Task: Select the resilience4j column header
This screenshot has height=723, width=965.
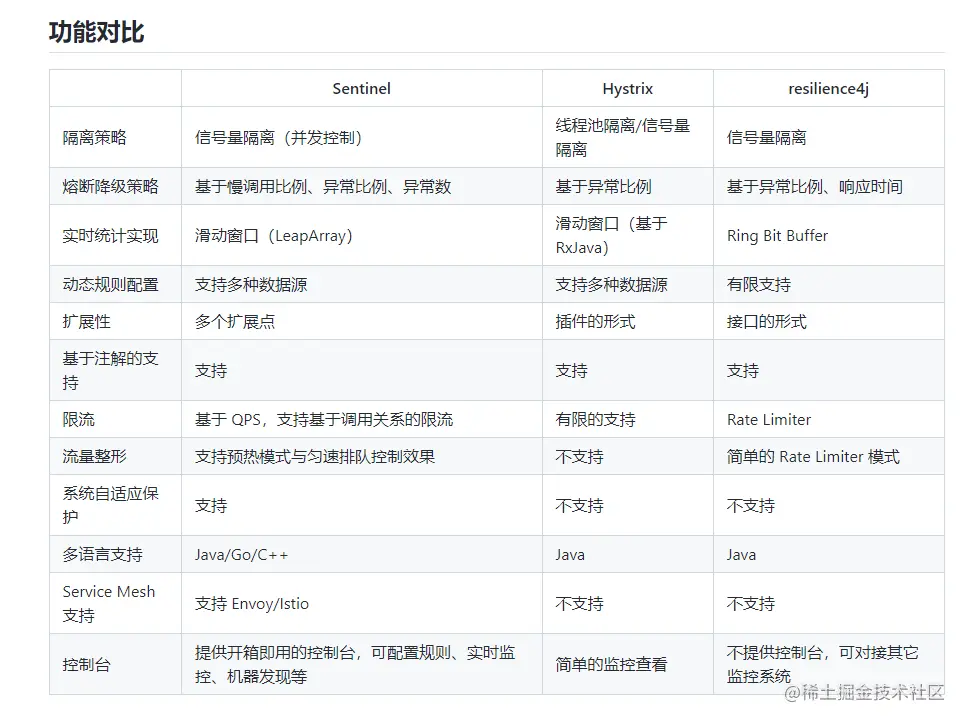Action: pos(828,89)
